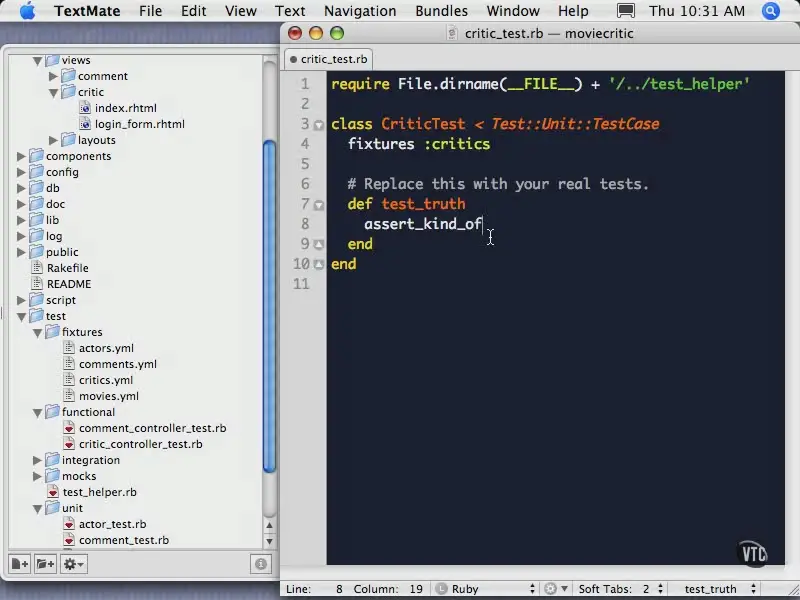Open the gear action menu in project drawer
The height and width of the screenshot is (600, 800).
[x=73, y=564]
